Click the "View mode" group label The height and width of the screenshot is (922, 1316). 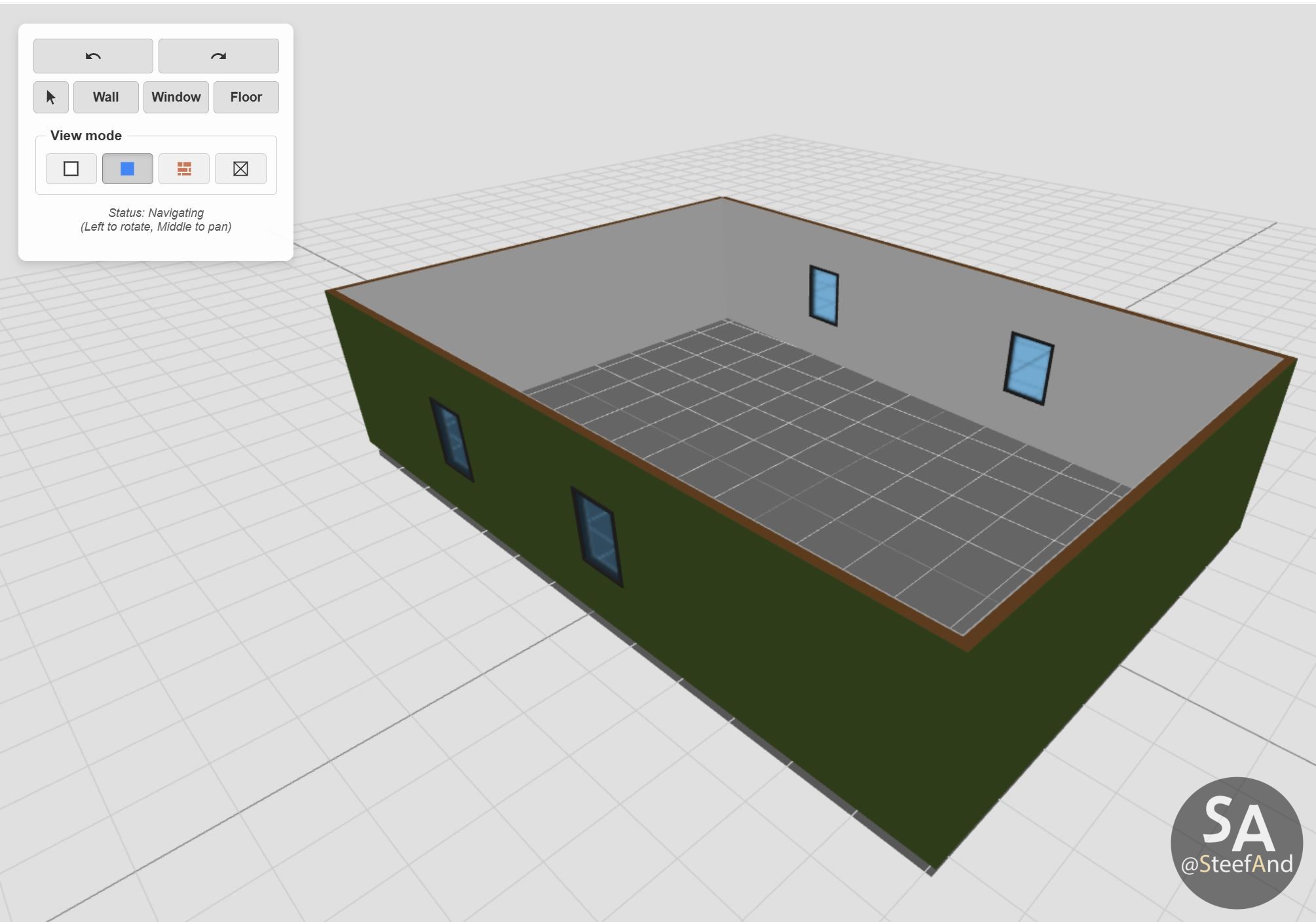[86, 136]
